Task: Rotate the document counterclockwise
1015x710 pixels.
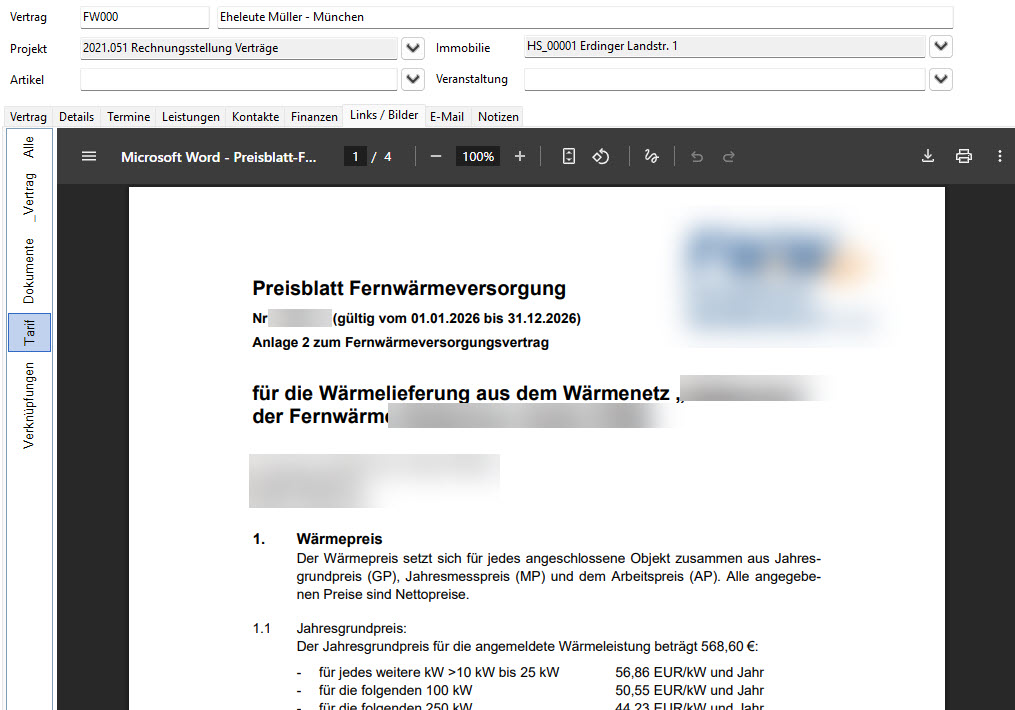Action: (601, 157)
